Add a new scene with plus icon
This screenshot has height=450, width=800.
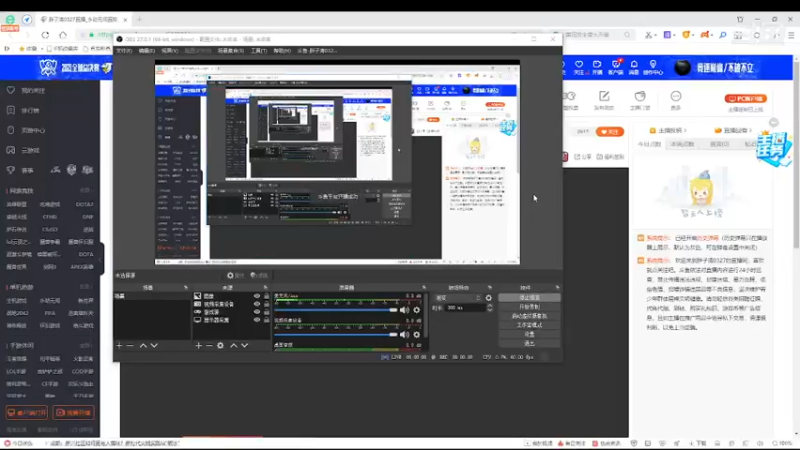point(119,345)
